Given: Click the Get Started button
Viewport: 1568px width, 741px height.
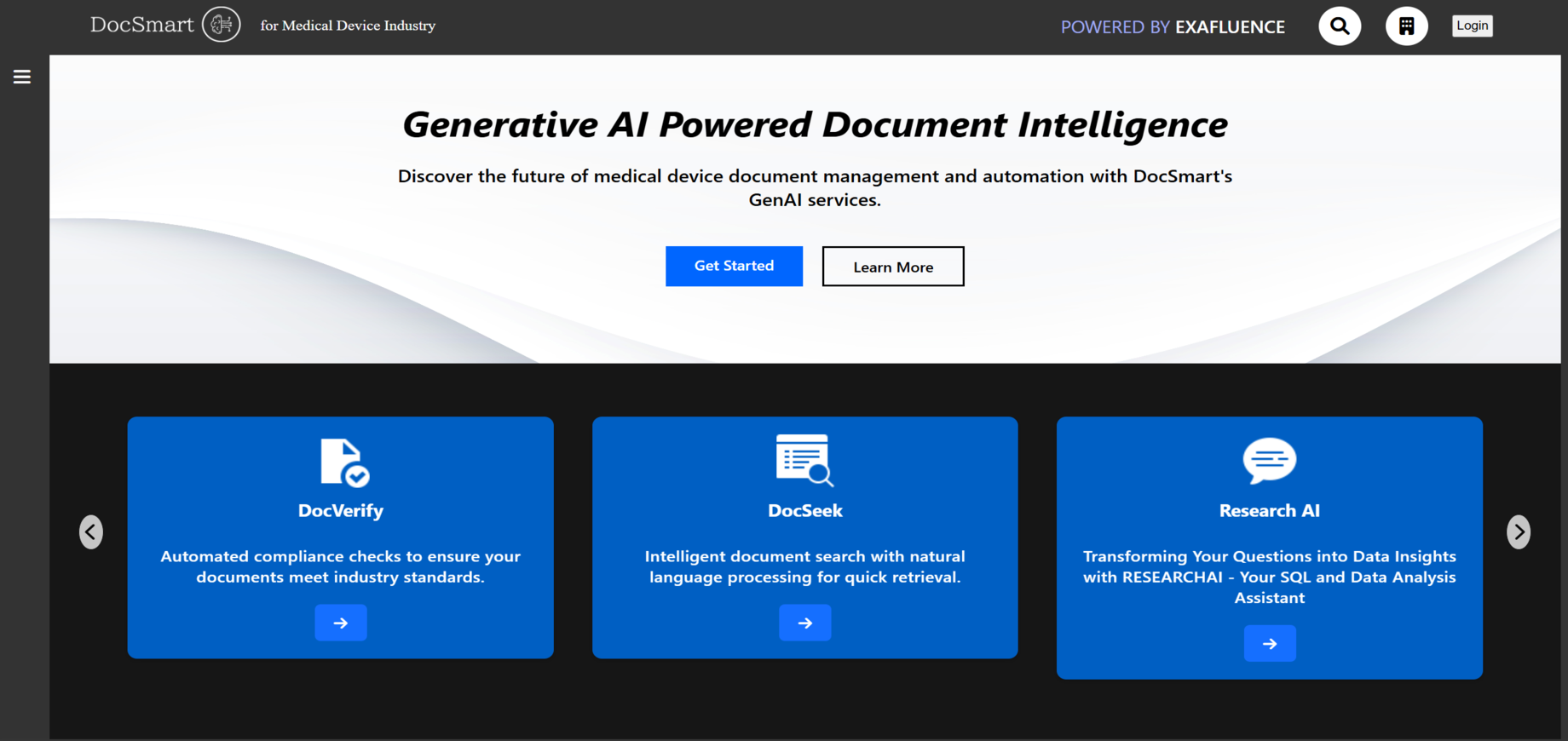Looking at the screenshot, I should (734, 266).
